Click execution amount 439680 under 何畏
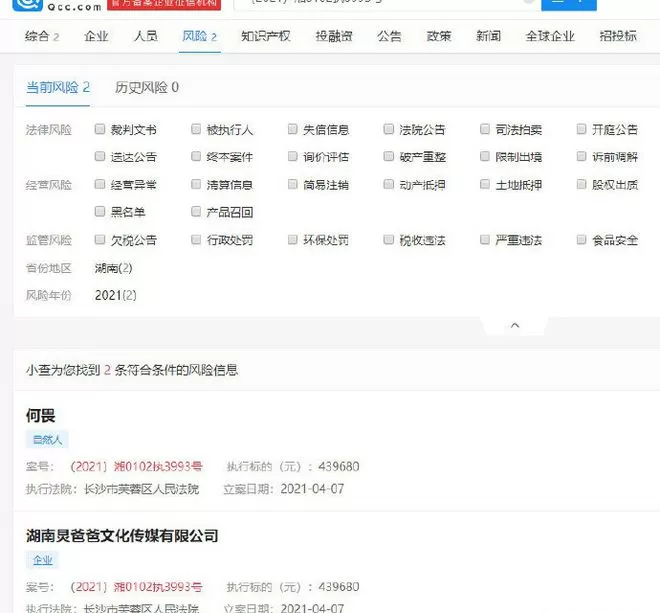 [339, 466]
